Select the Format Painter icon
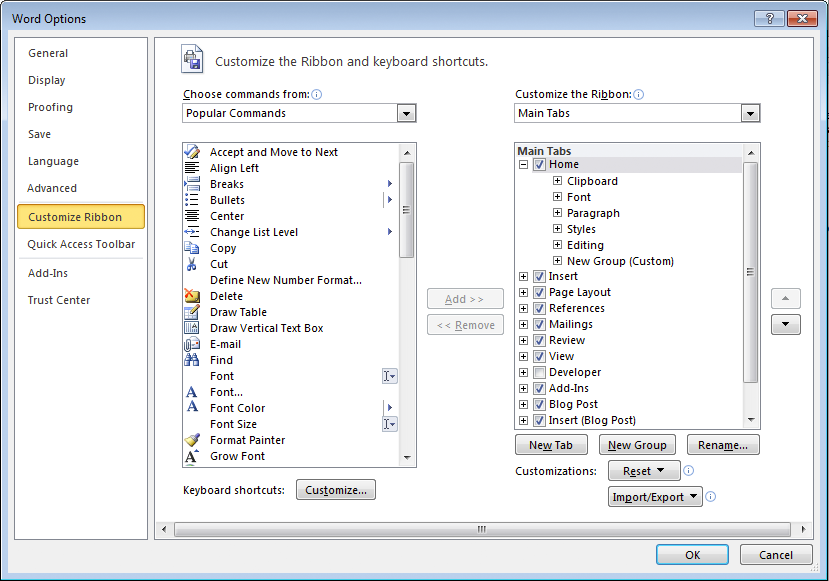 (192, 440)
